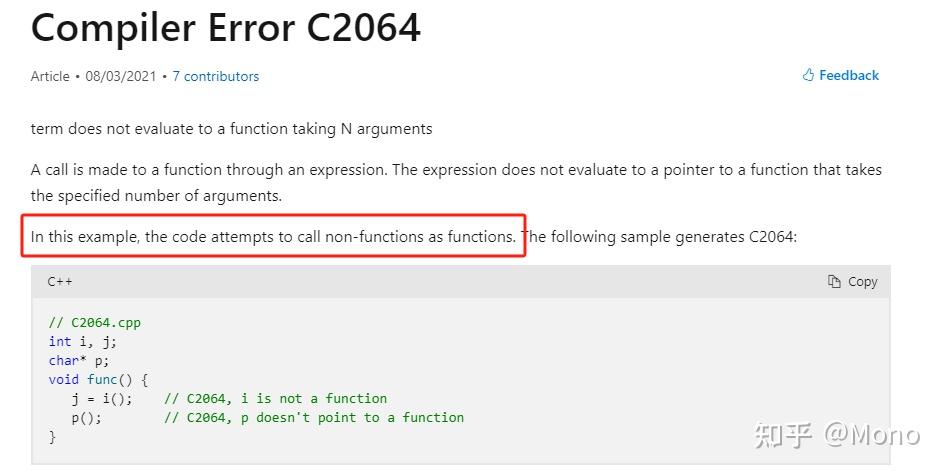
Task: Click the Article label under the title
Action: tap(50, 76)
